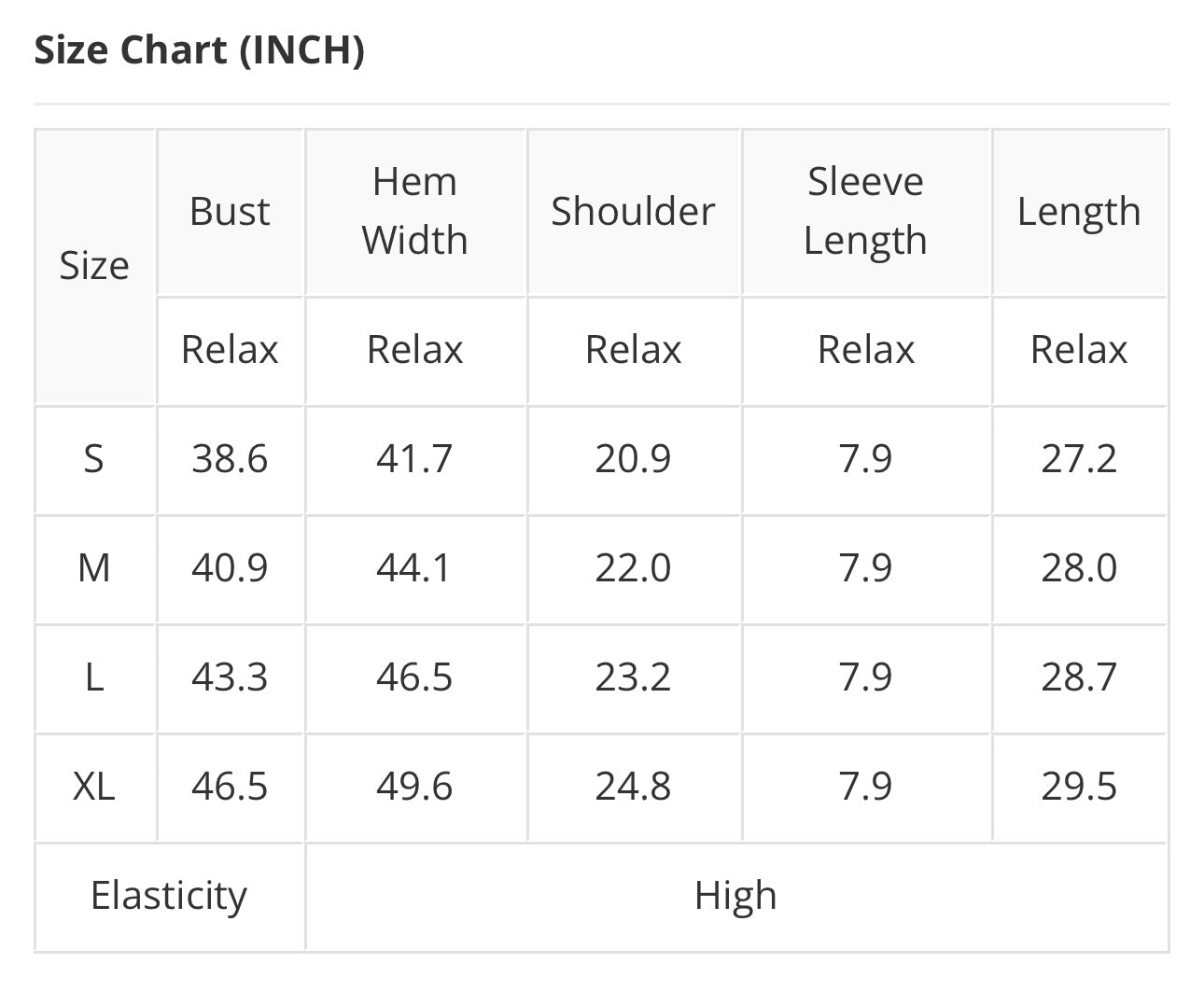Click the Sleeve Length column header
This screenshot has width=1204, height=991.
[x=865, y=211]
